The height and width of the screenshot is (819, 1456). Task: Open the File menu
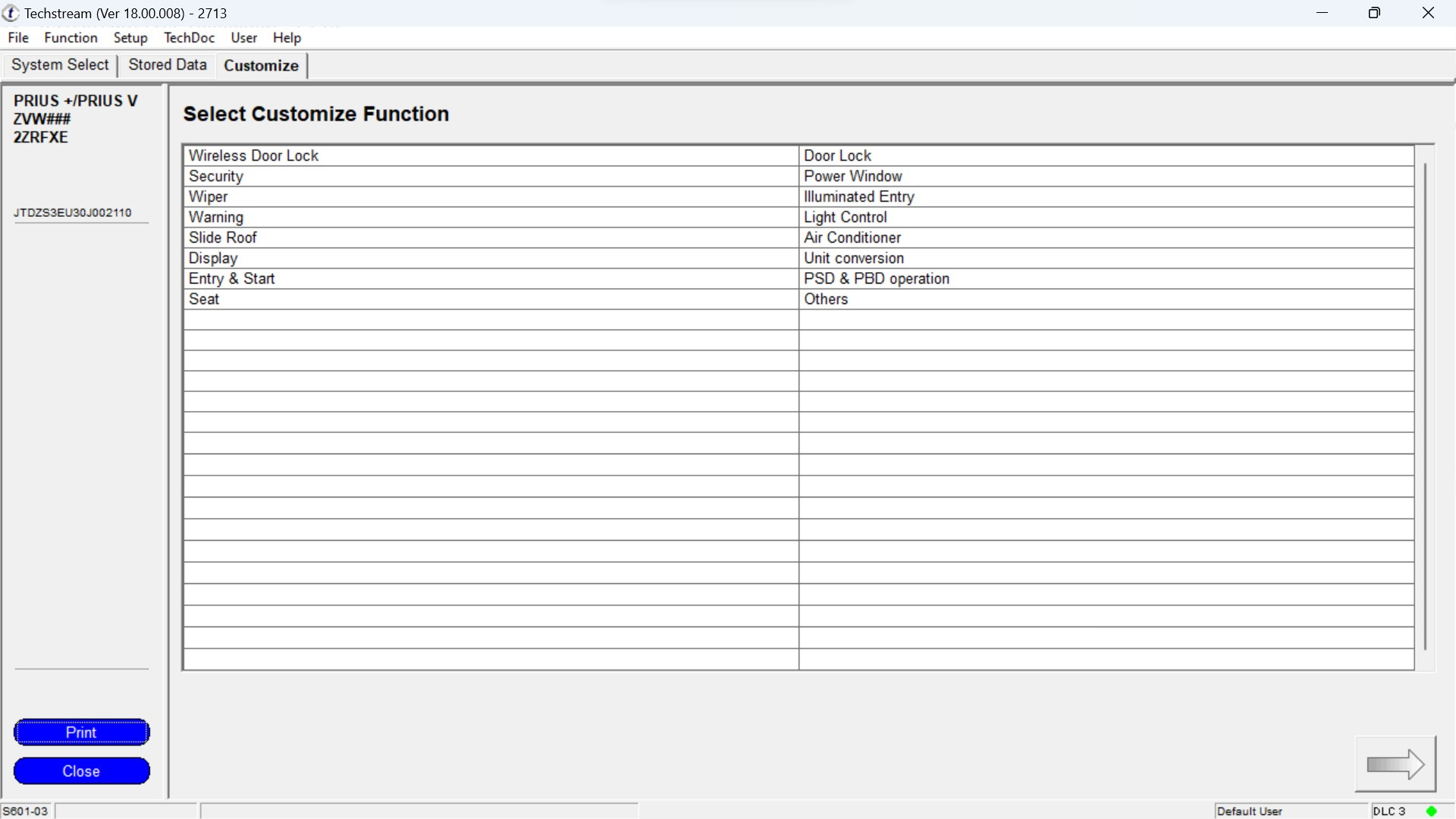tap(18, 38)
